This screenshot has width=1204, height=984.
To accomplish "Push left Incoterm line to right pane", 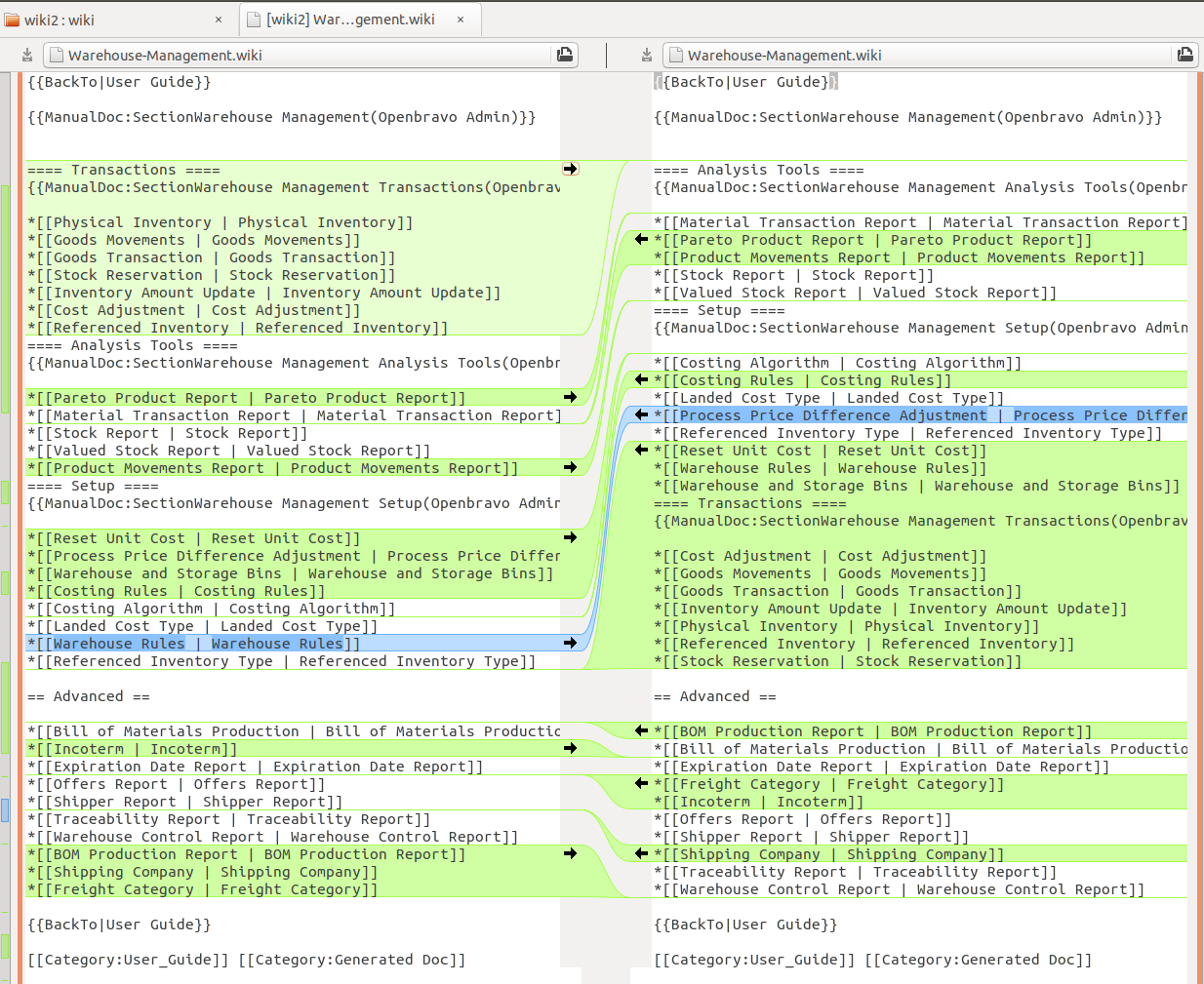I will click(x=570, y=749).
